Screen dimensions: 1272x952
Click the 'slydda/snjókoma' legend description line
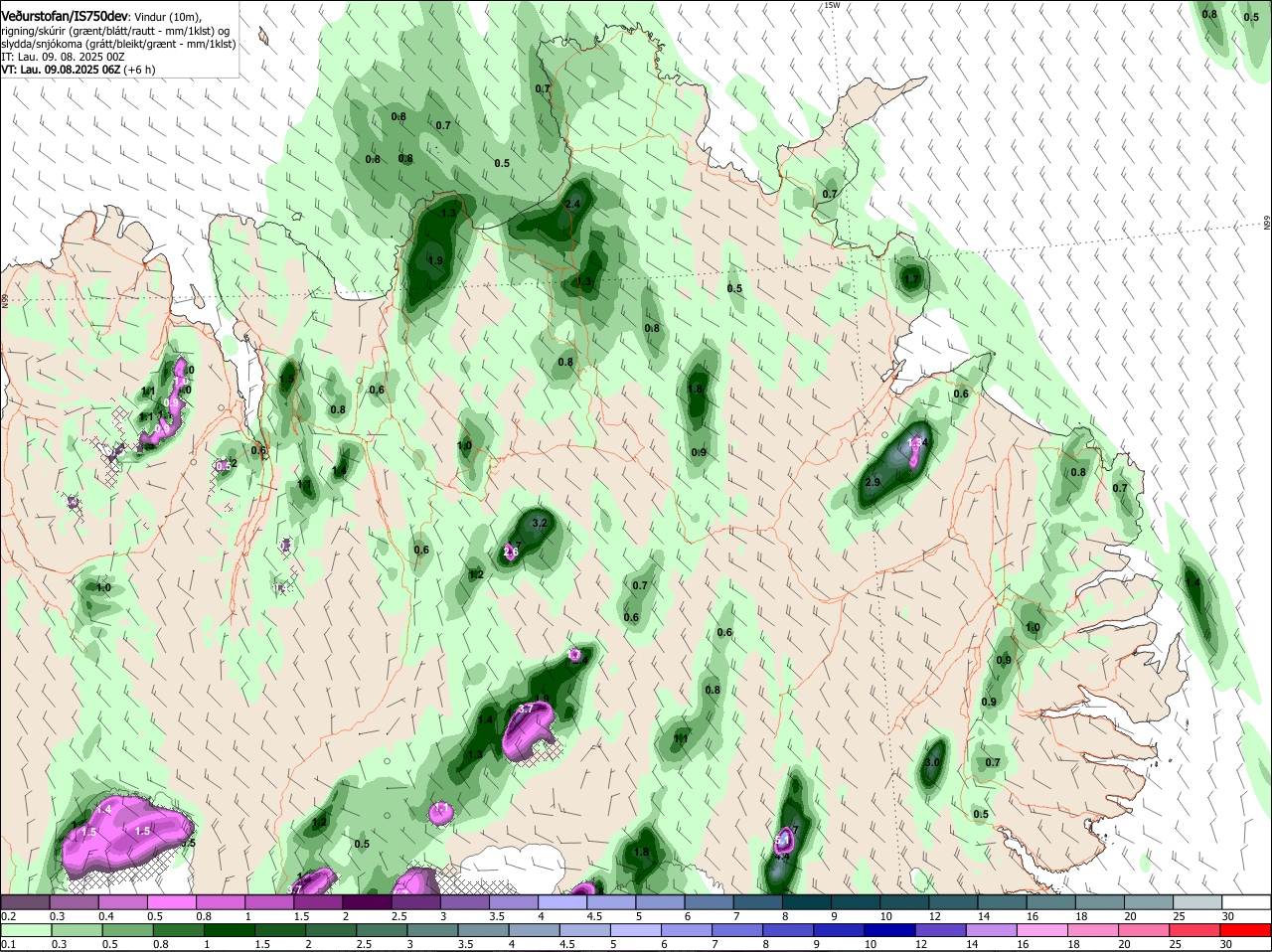click(117, 44)
